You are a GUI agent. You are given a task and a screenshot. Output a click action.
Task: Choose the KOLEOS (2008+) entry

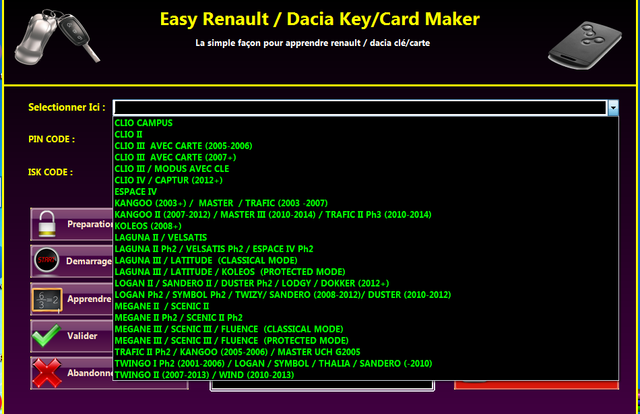(147, 225)
